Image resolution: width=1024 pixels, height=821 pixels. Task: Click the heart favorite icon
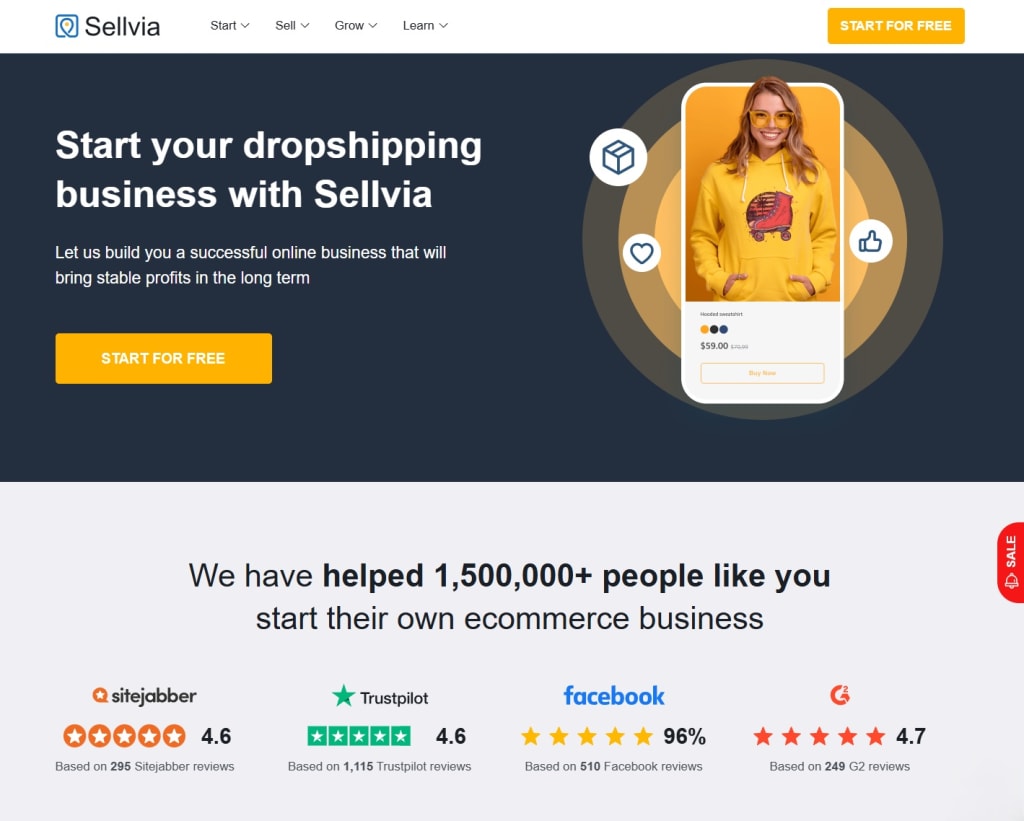641,253
